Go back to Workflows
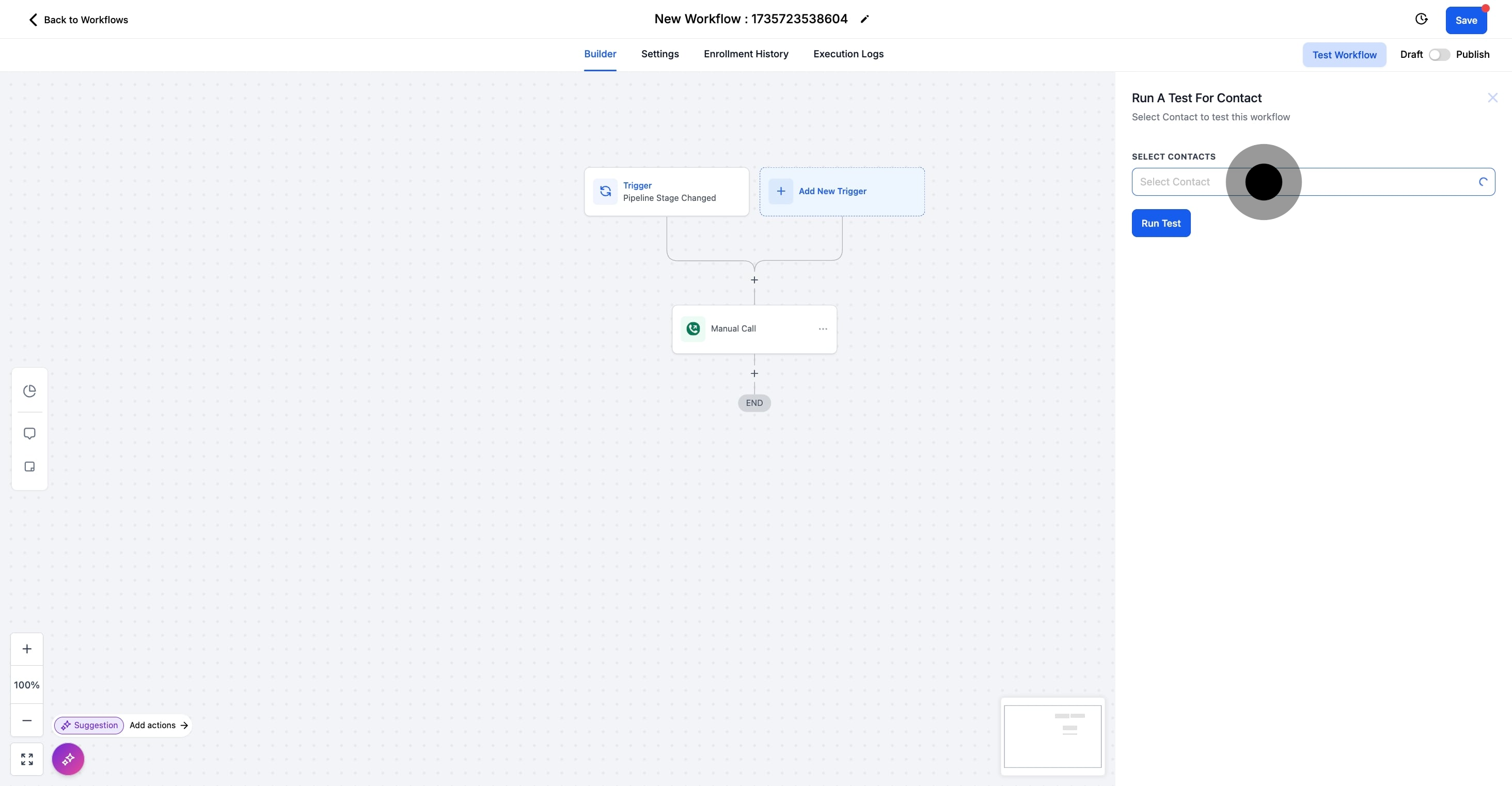The height and width of the screenshot is (786, 1512). click(78, 20)
